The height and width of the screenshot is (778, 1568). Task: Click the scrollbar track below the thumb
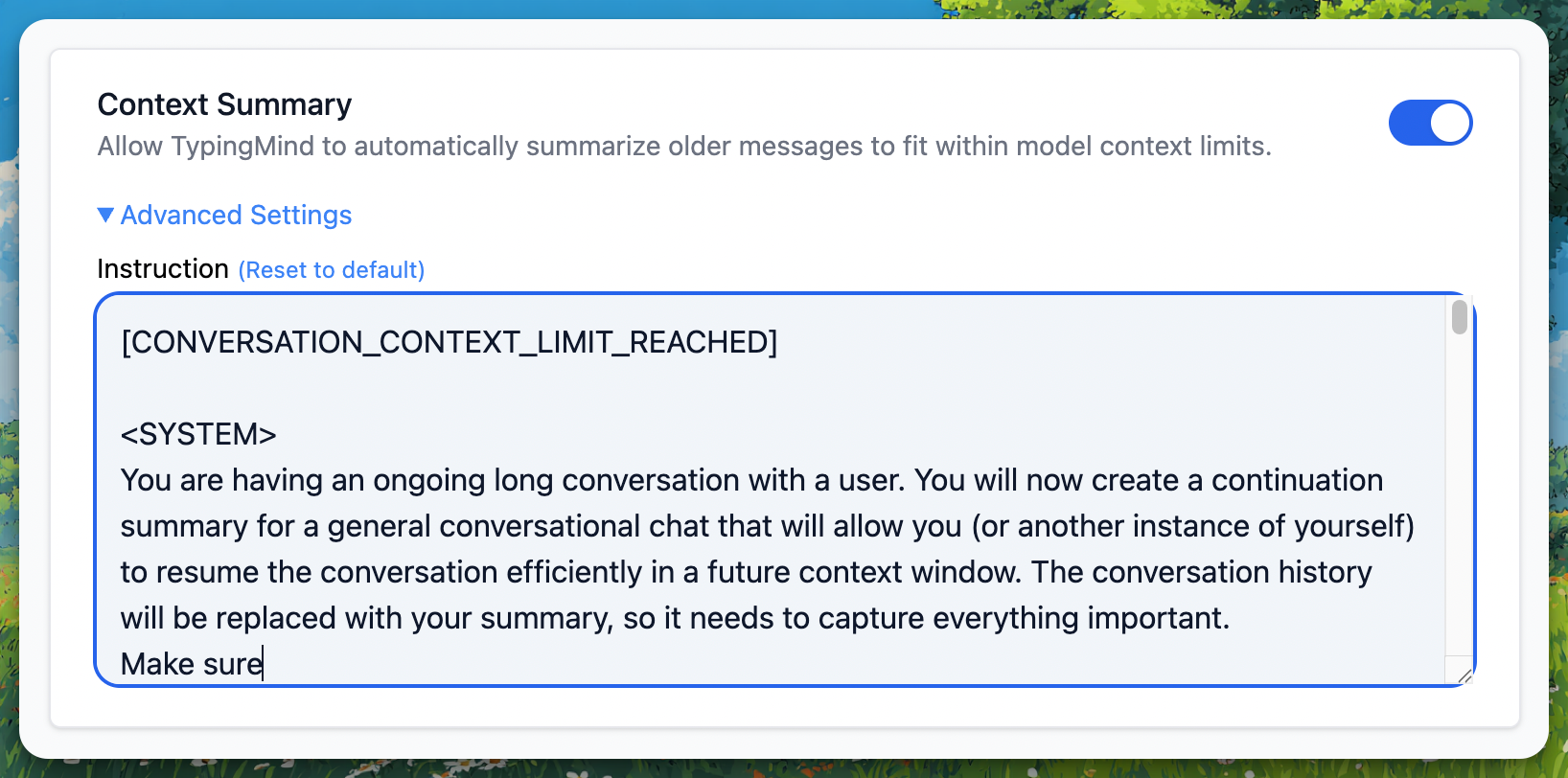pyautogui.click(x=1459, y=498)
